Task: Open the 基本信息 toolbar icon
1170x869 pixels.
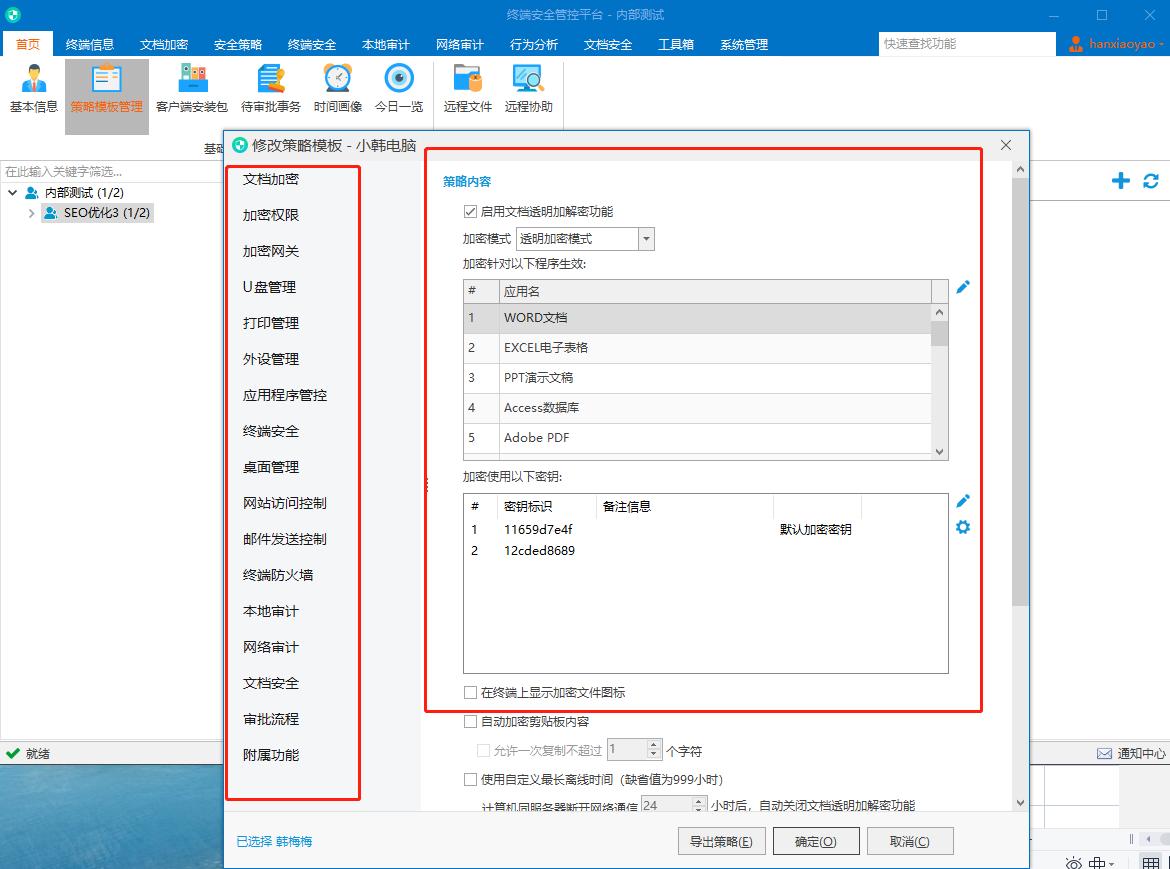Action: click(x=34, y=90)
